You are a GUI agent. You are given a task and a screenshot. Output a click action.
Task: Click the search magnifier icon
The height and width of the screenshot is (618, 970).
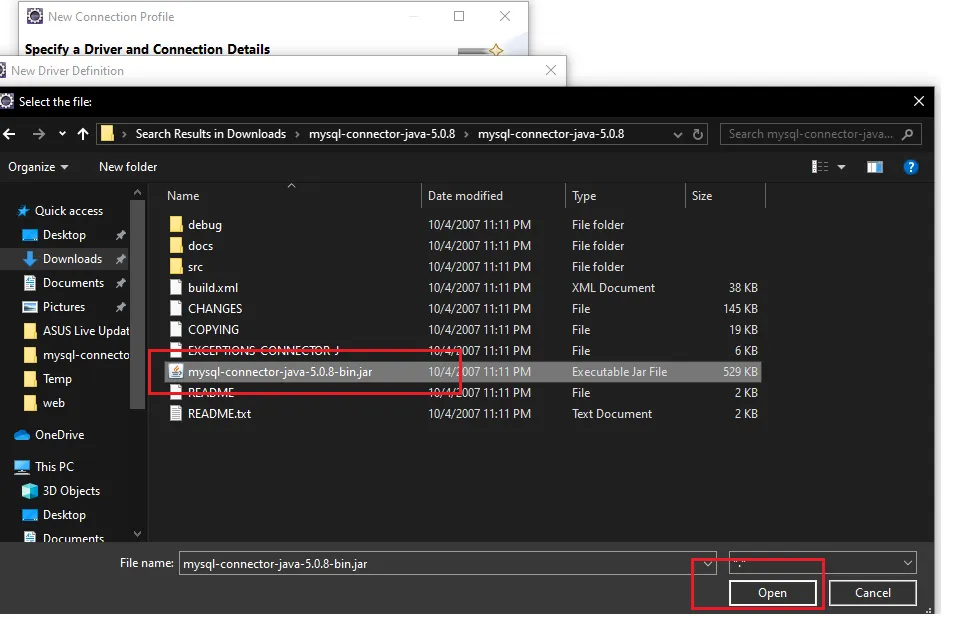[908, 134]
